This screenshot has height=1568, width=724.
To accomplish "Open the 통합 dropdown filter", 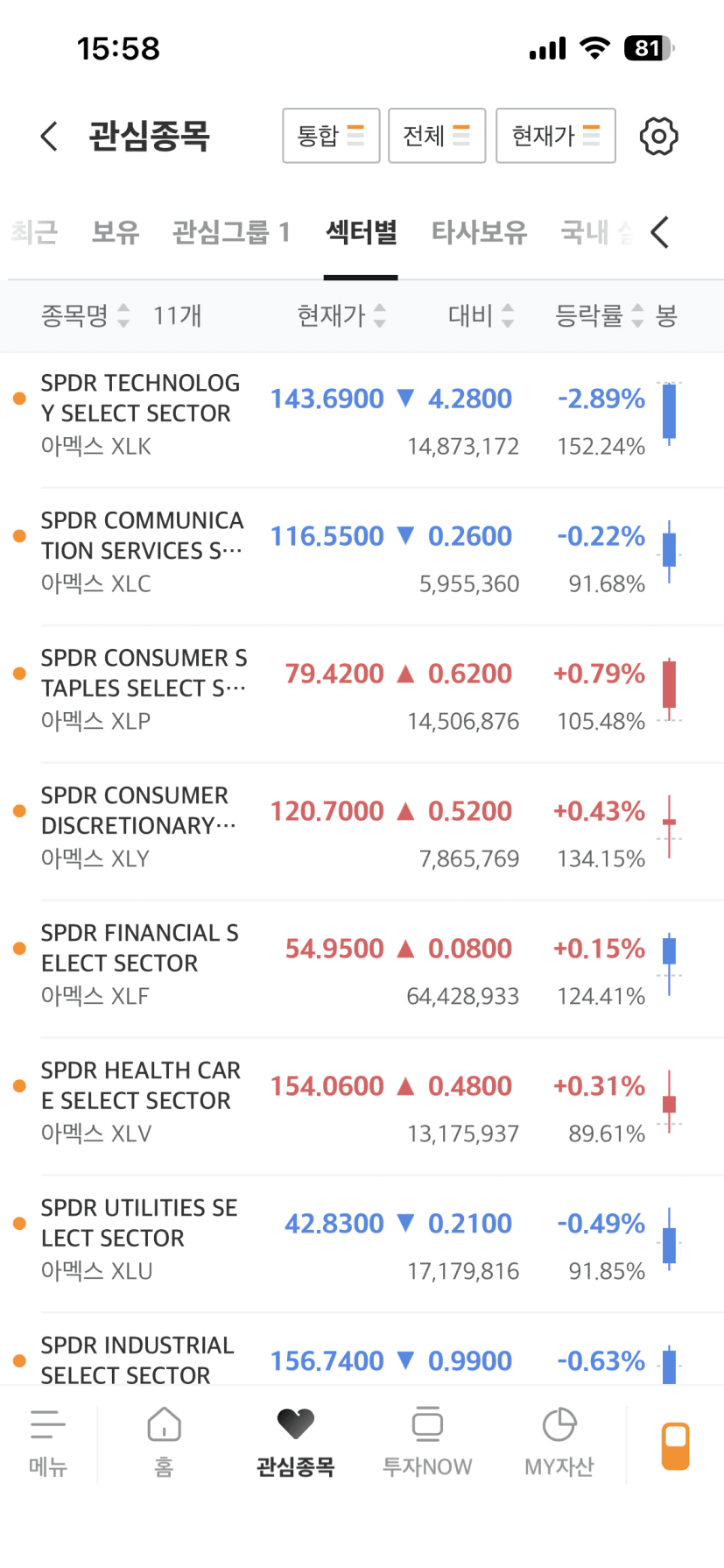I will 331,136.
